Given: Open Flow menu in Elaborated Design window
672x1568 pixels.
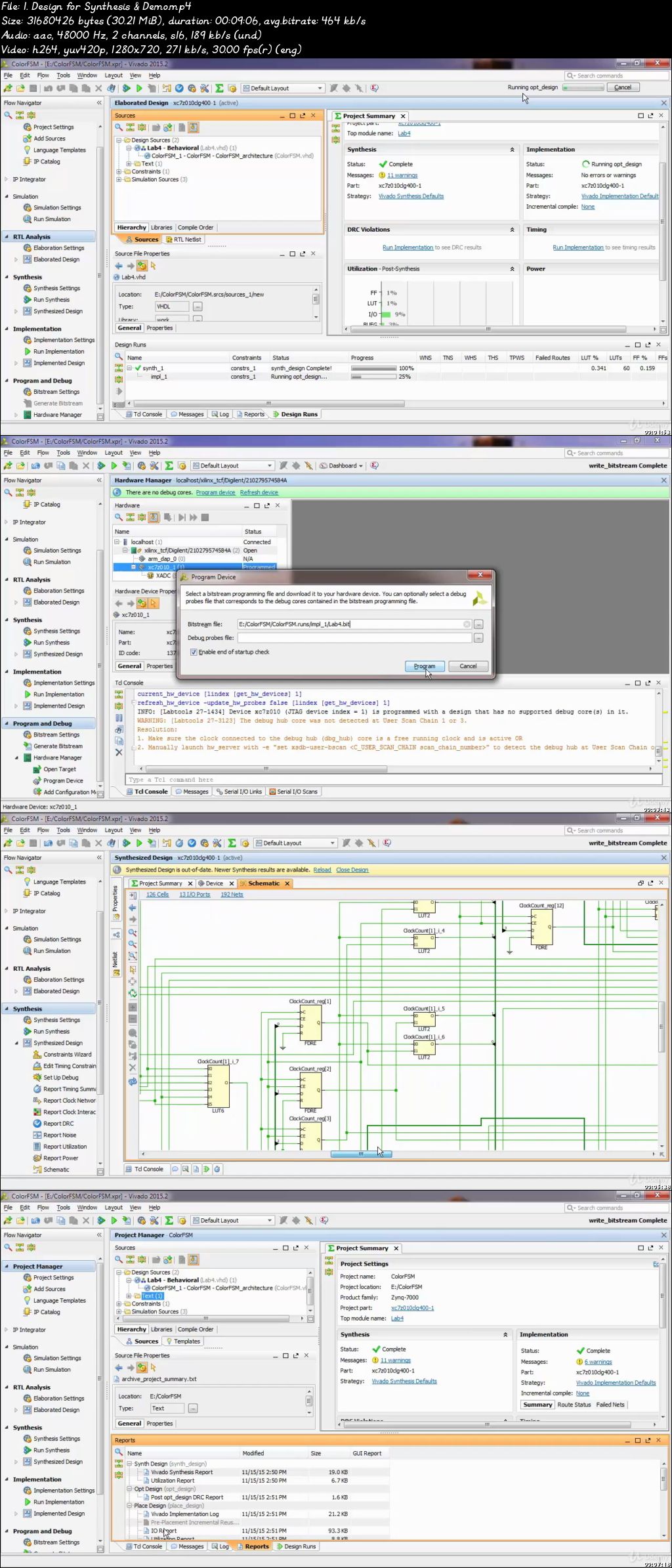Looking at the screenshot, I should pos(43,75).
